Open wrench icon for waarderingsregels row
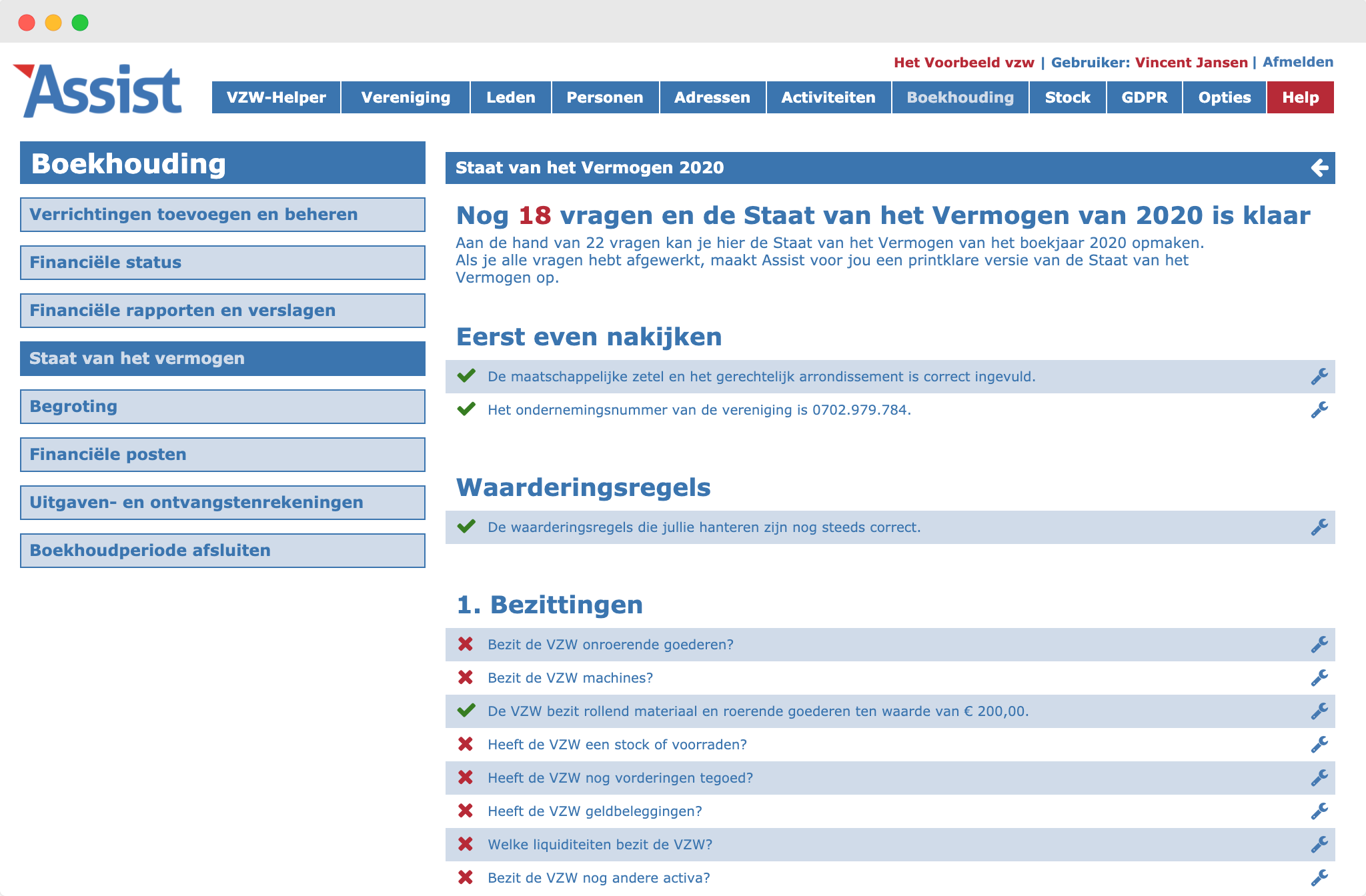Screen dimensions: 1366x896 1319,527
